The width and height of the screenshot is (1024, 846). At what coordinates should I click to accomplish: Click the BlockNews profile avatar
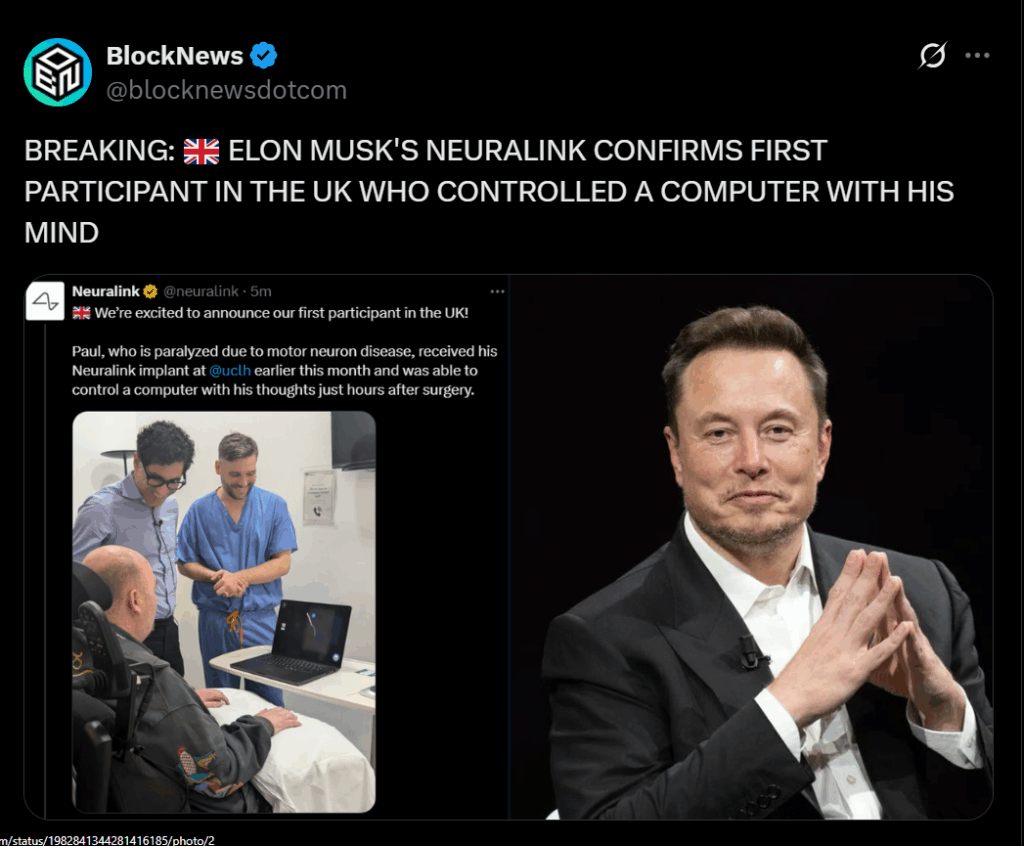point(58,72)
